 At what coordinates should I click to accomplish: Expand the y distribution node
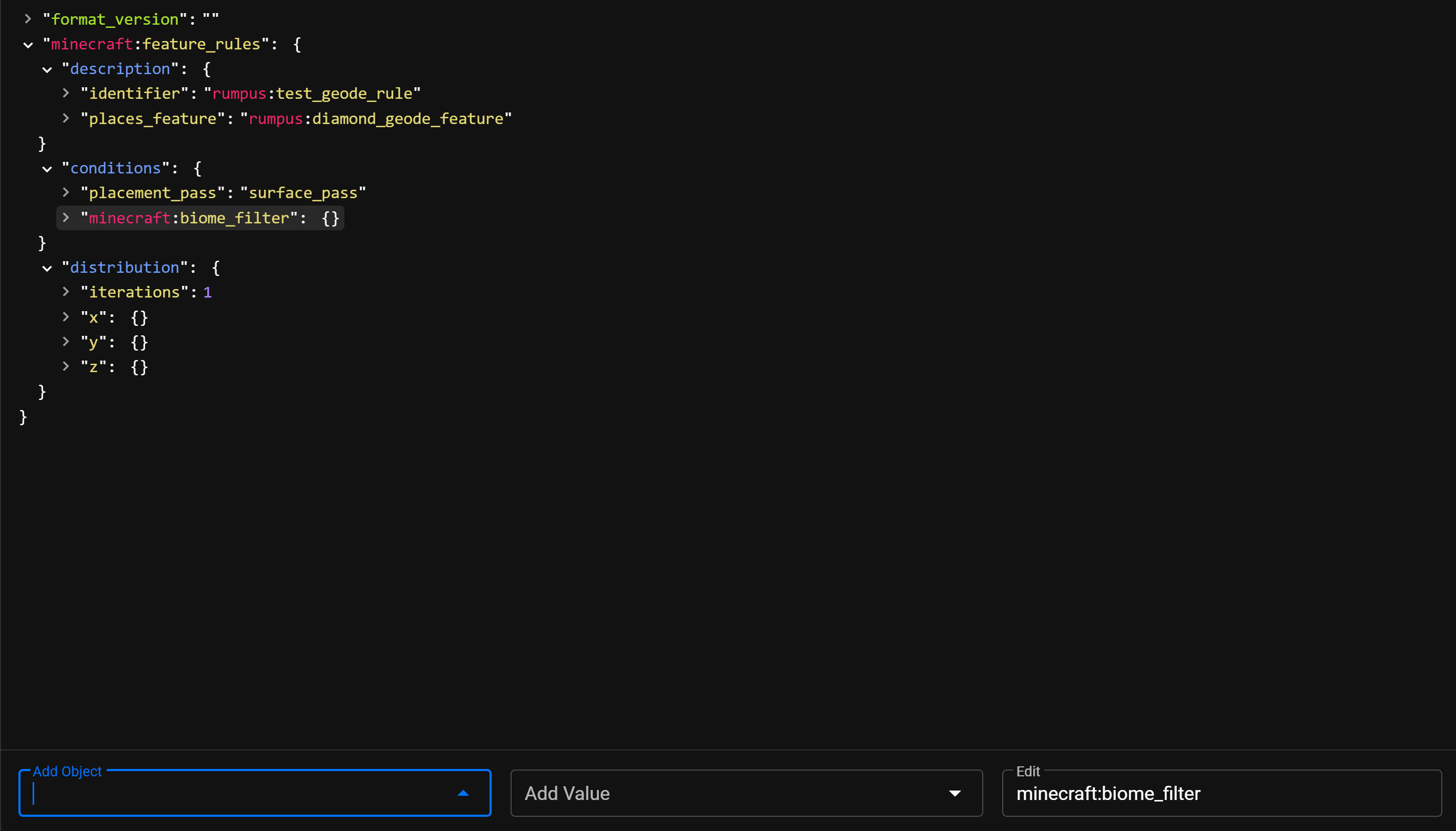click(x=67, y=342)
